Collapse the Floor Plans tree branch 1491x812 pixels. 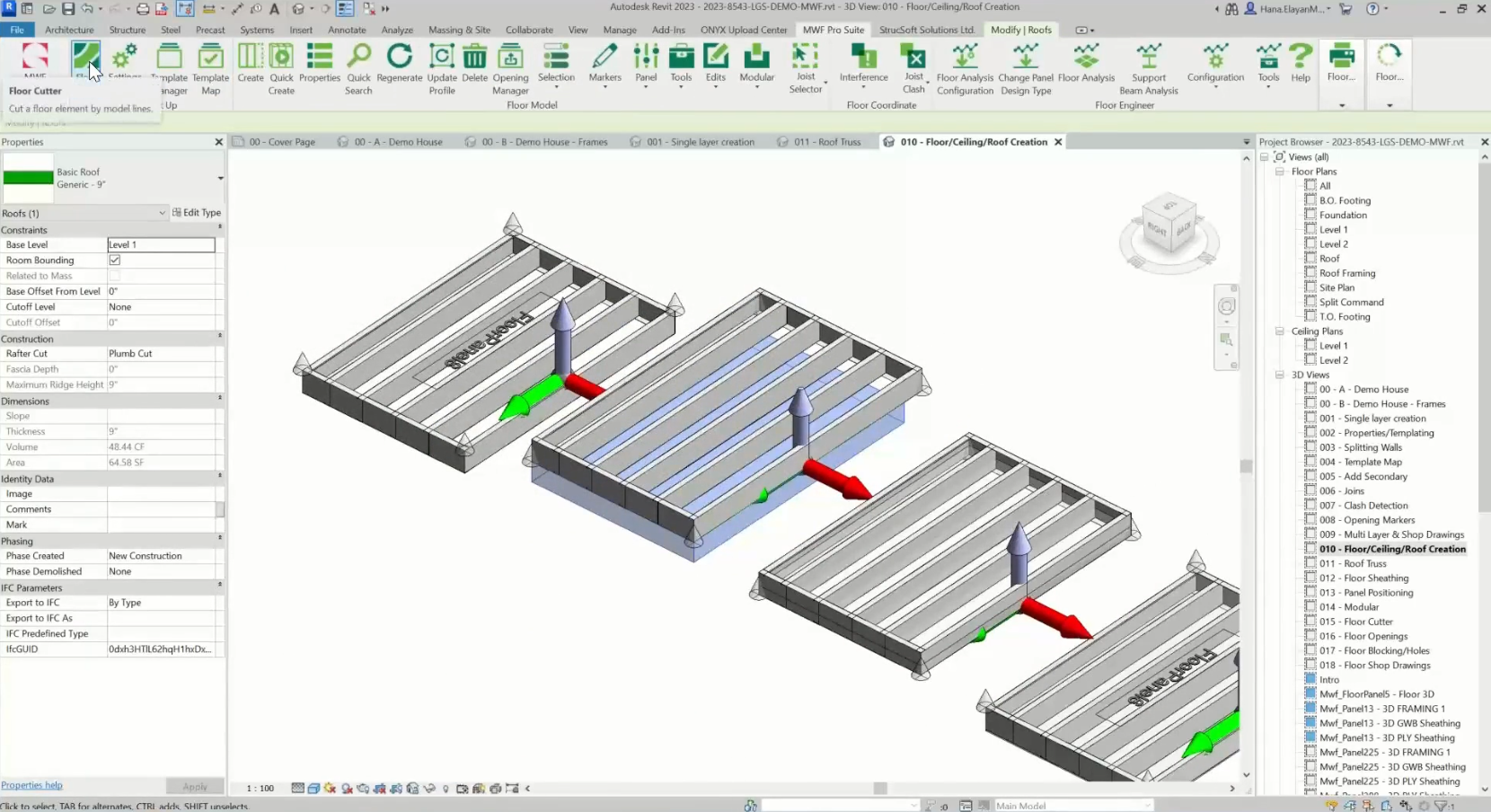pyautogui.click(x=1279, y=171)
